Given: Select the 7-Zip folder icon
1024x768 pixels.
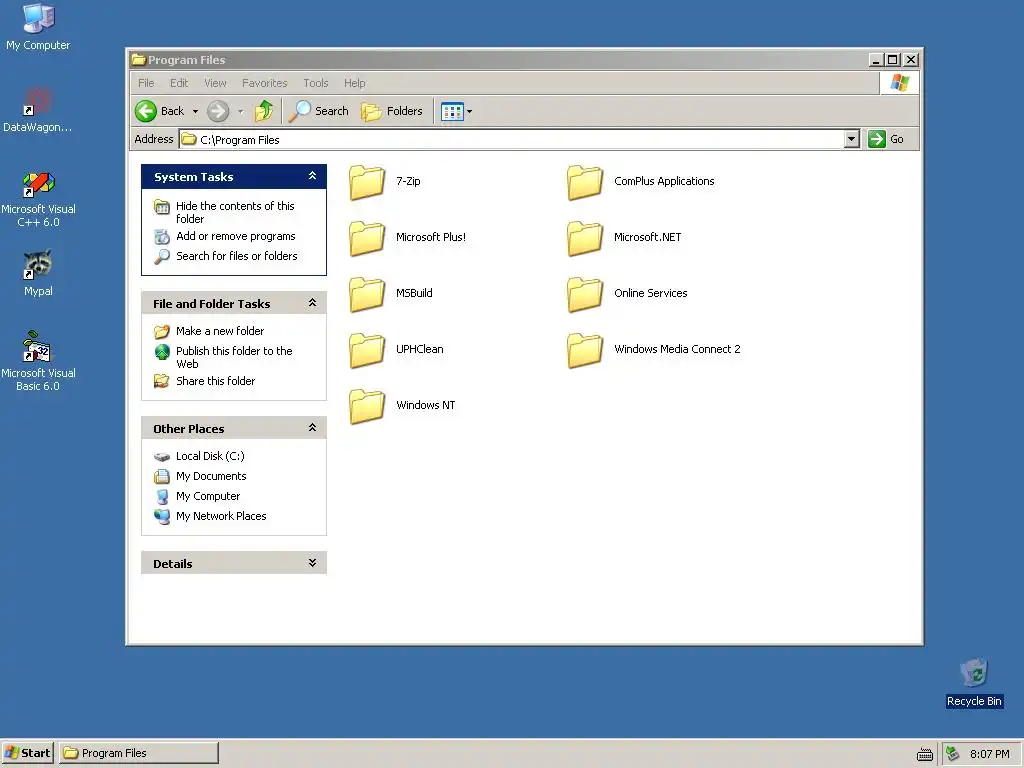Looking at the screenshot, I should (x=367, y=182).
